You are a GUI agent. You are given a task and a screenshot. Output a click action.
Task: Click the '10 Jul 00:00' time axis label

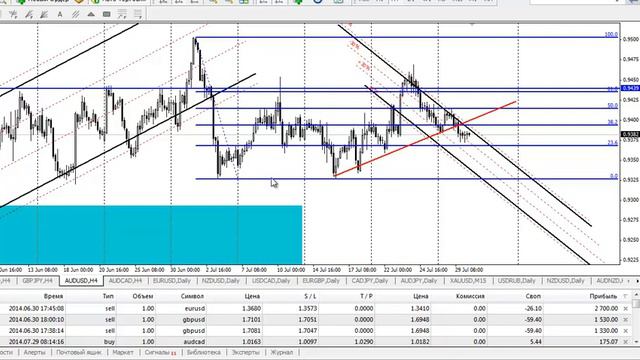(291, 270)
